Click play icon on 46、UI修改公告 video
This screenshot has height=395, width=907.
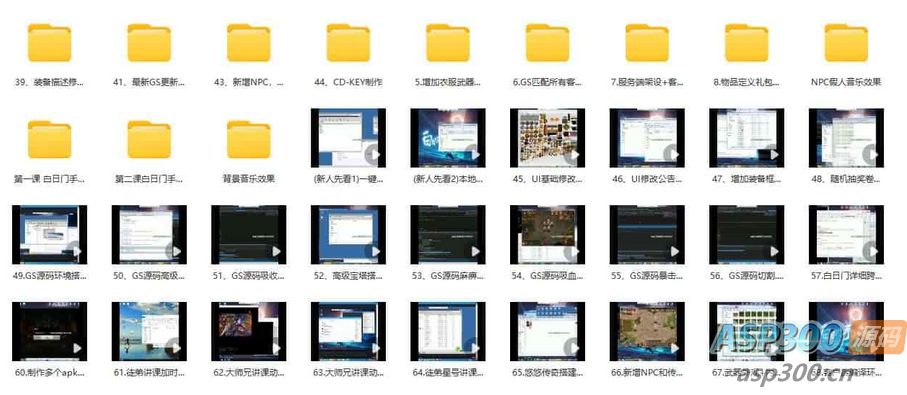[x=672, y=154]
